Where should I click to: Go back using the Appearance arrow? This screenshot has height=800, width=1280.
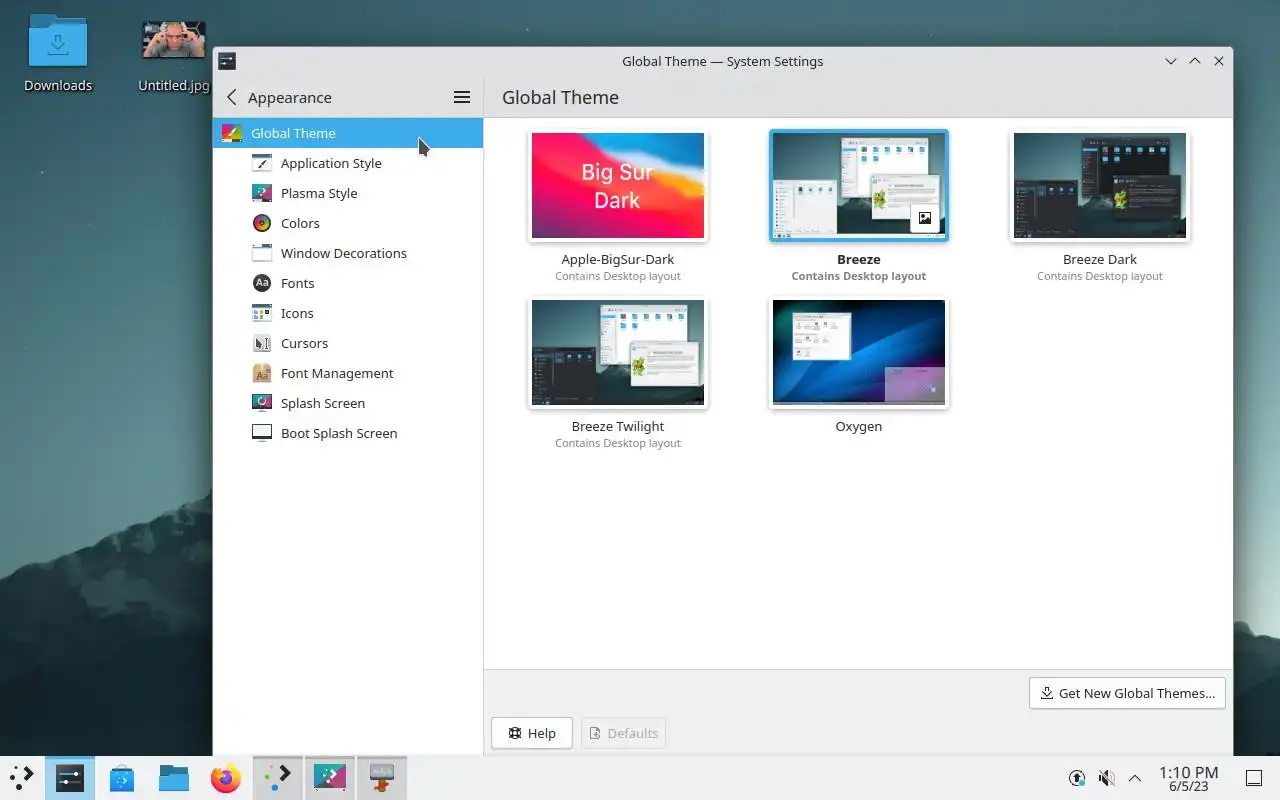click(232, 97)
